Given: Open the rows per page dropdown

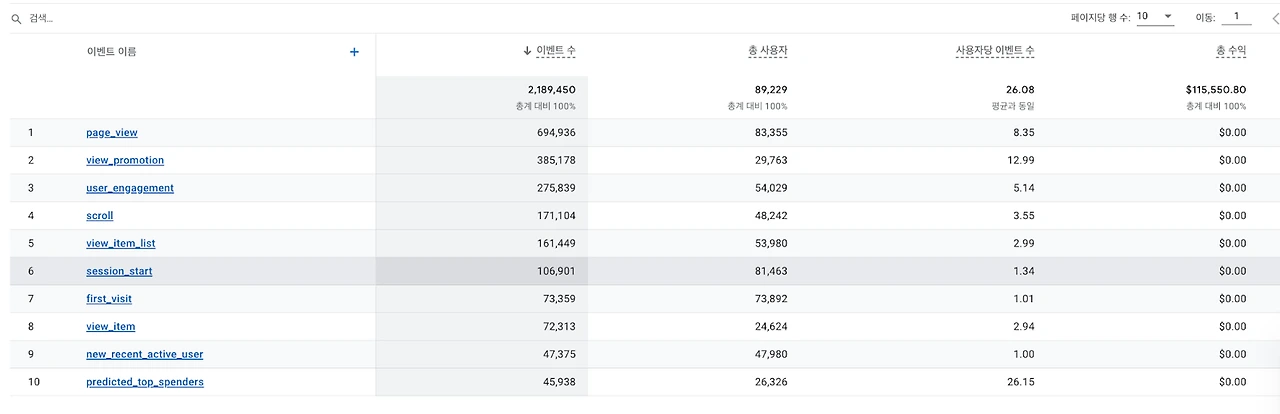Looking at the screenshot, I should point(1155,17).
